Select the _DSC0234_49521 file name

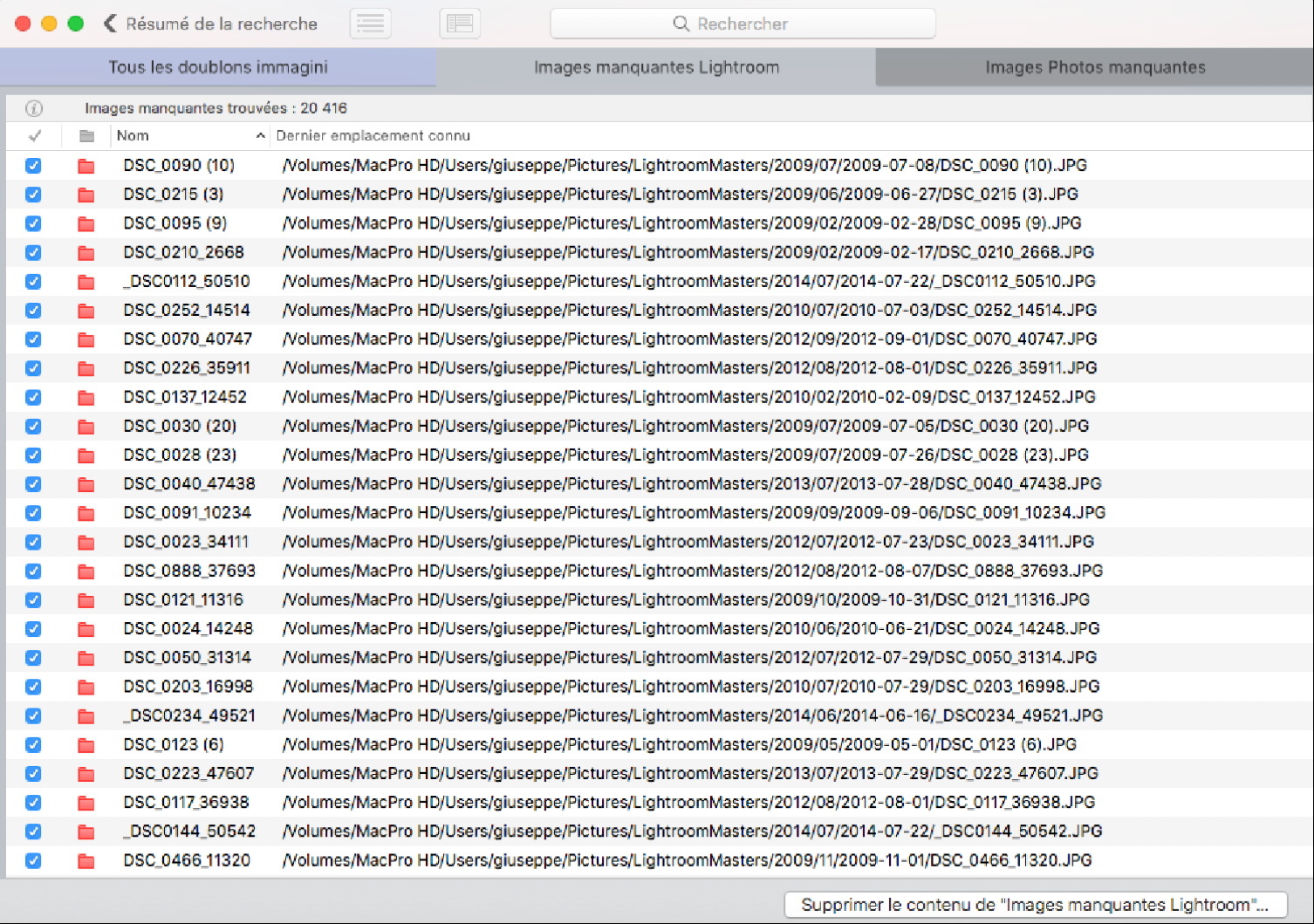tap(189, 715)
